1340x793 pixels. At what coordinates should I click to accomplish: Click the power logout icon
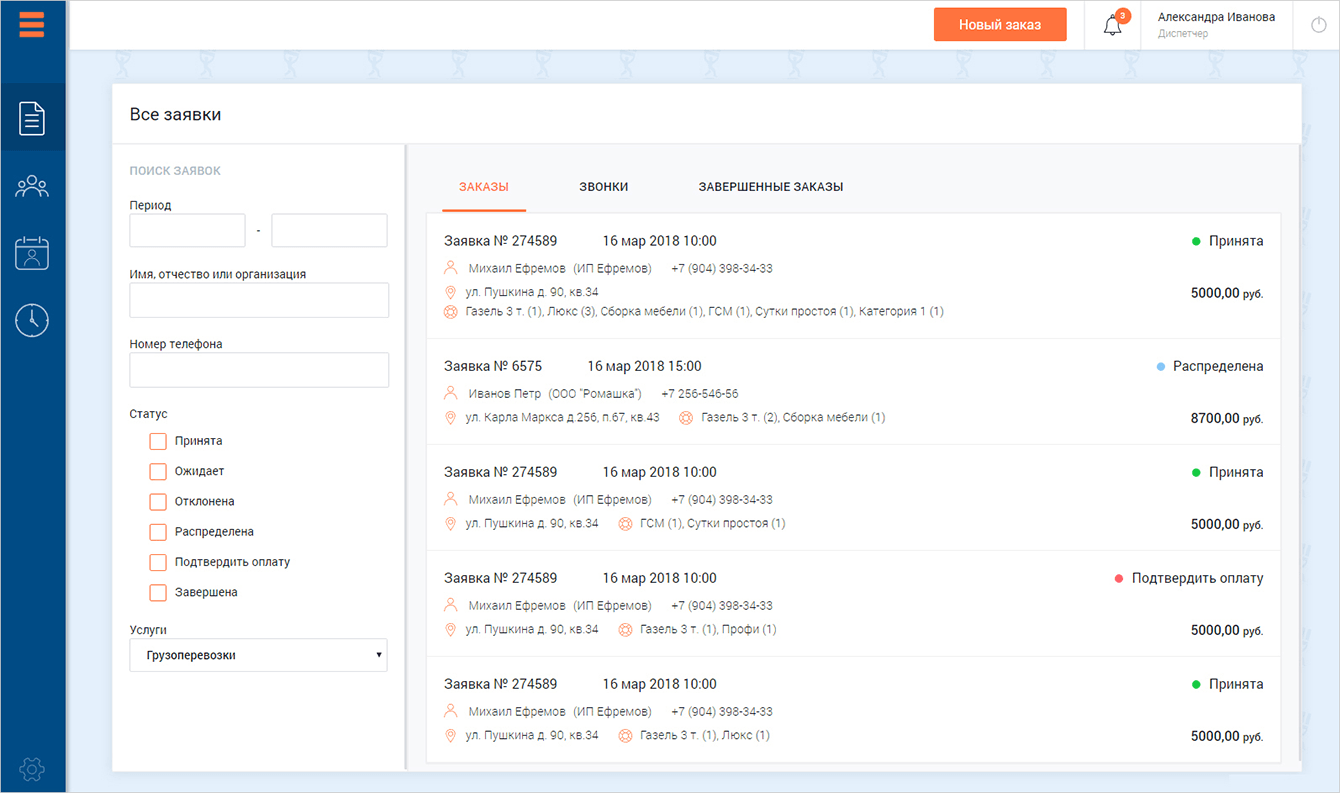pos(1318,25)
